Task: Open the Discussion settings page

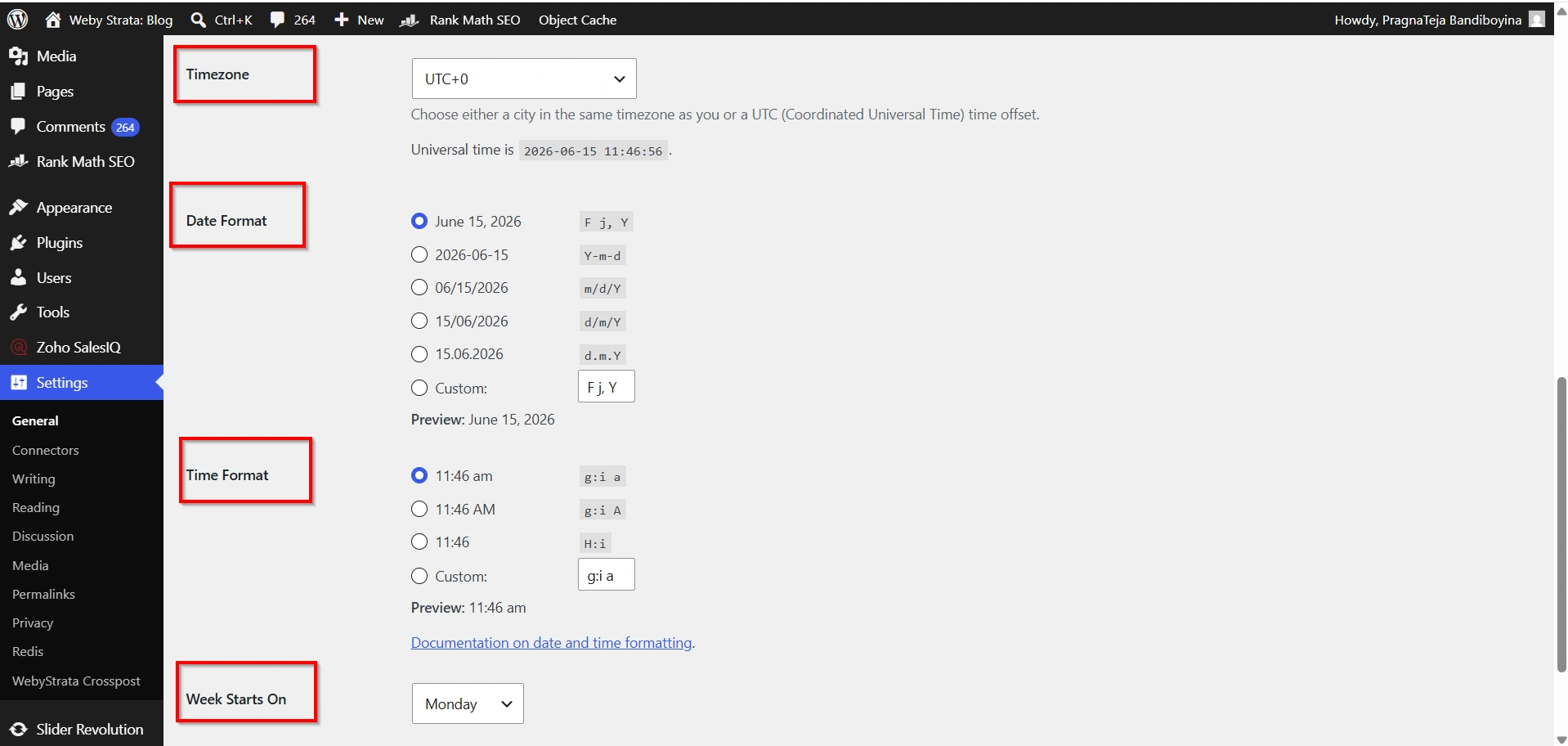Action: [43, 537]
